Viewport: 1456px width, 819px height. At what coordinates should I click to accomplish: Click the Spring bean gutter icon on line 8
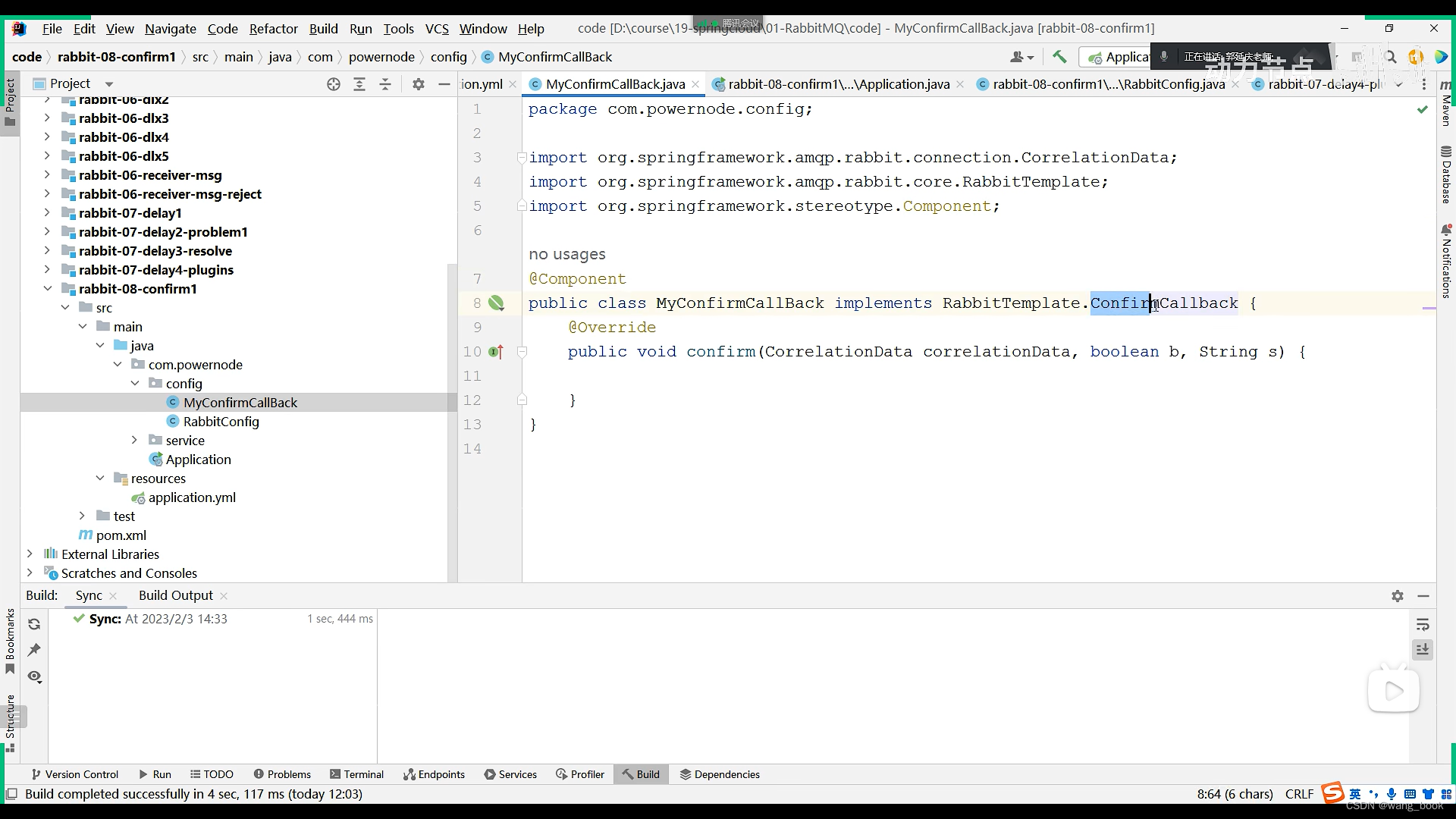click(x=496, y=303)
